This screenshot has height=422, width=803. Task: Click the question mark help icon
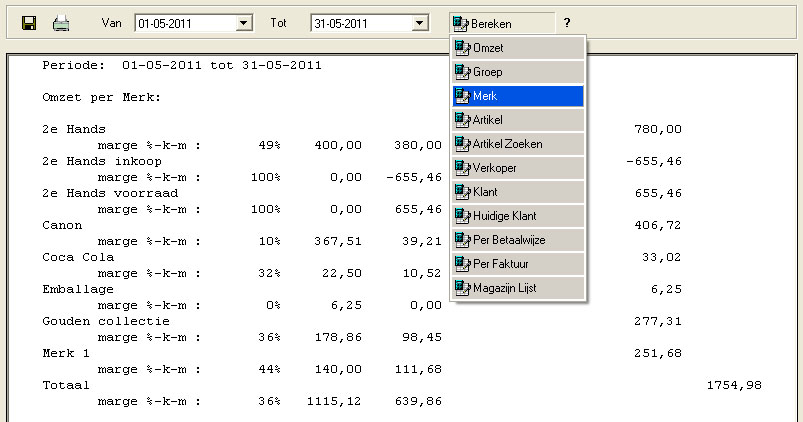pyautogui.click(x=567, y=22)
